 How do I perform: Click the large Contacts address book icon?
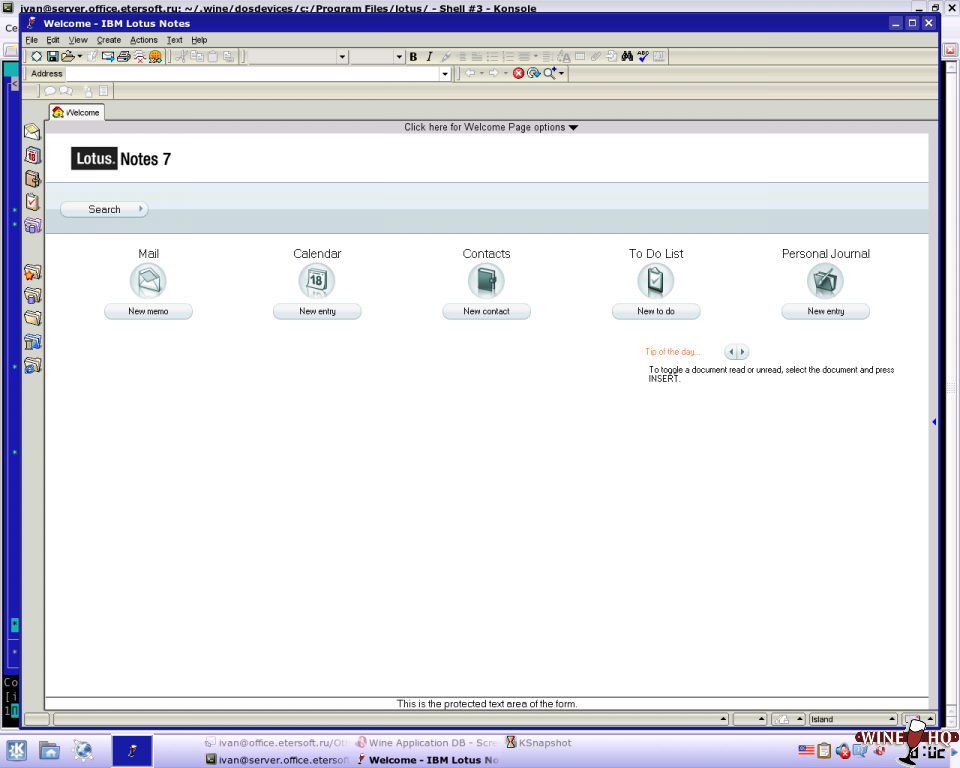tap(486, 281)
